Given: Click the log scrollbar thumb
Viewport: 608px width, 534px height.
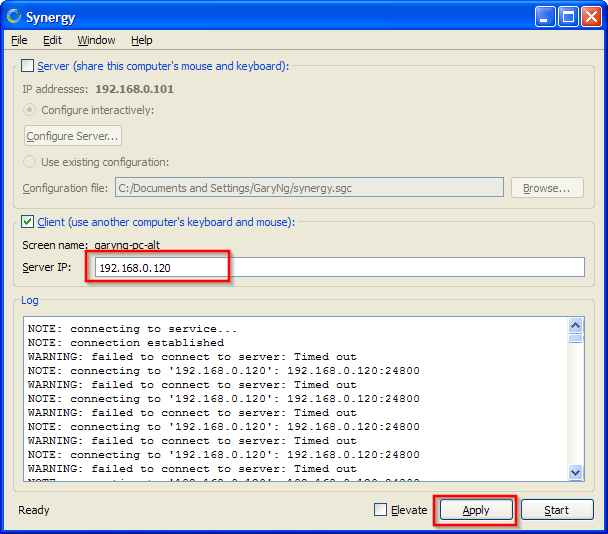Looking at the screenshot, I should click(x=575, y=339).
